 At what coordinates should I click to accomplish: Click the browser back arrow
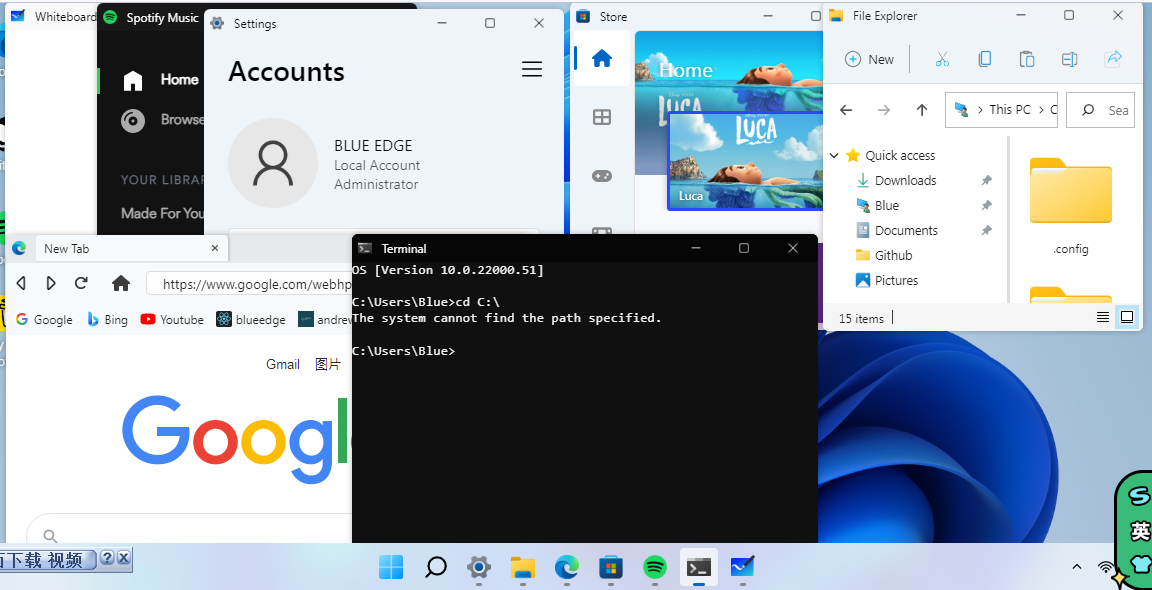pyautogui.click(x=21, y=283)
